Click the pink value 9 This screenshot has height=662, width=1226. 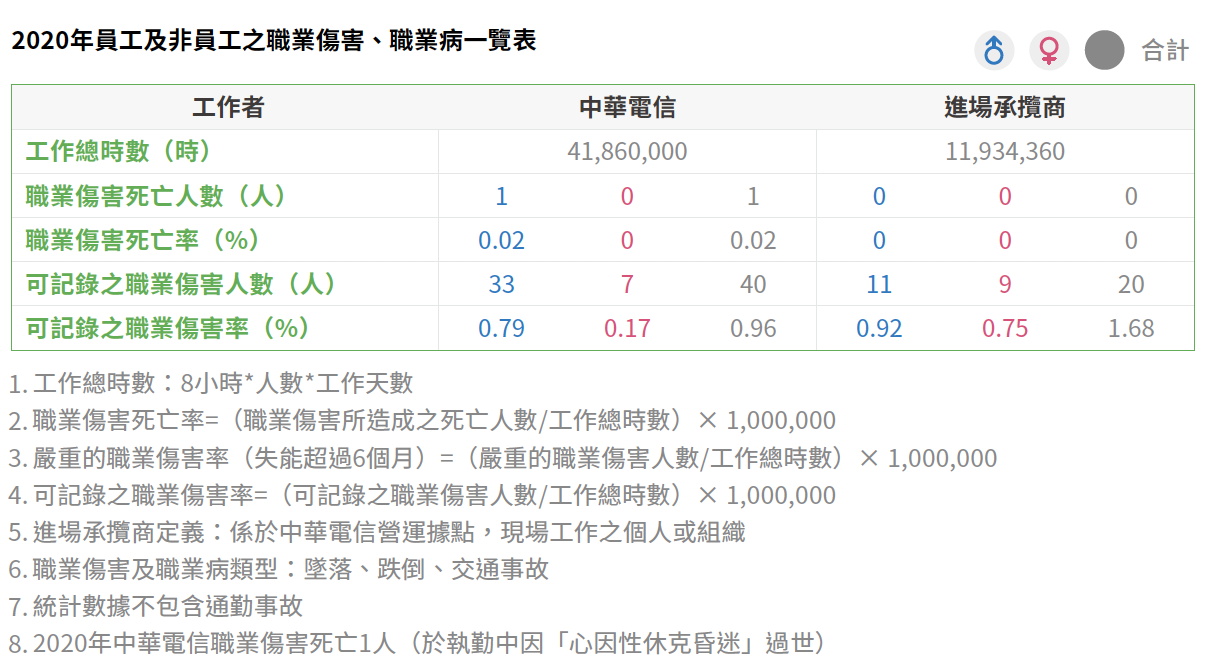point(1005,284)
